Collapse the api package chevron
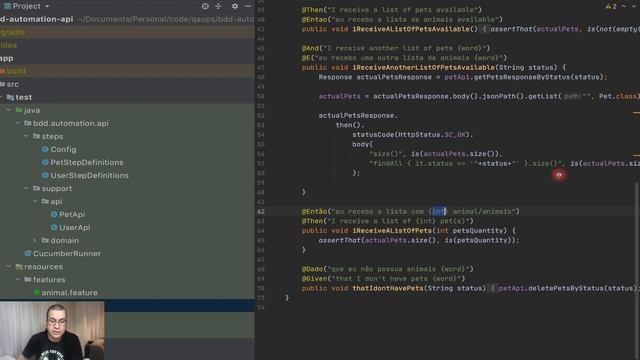Image resolution: width=640 pixels, height=360 pixels. tap(35, 202)
